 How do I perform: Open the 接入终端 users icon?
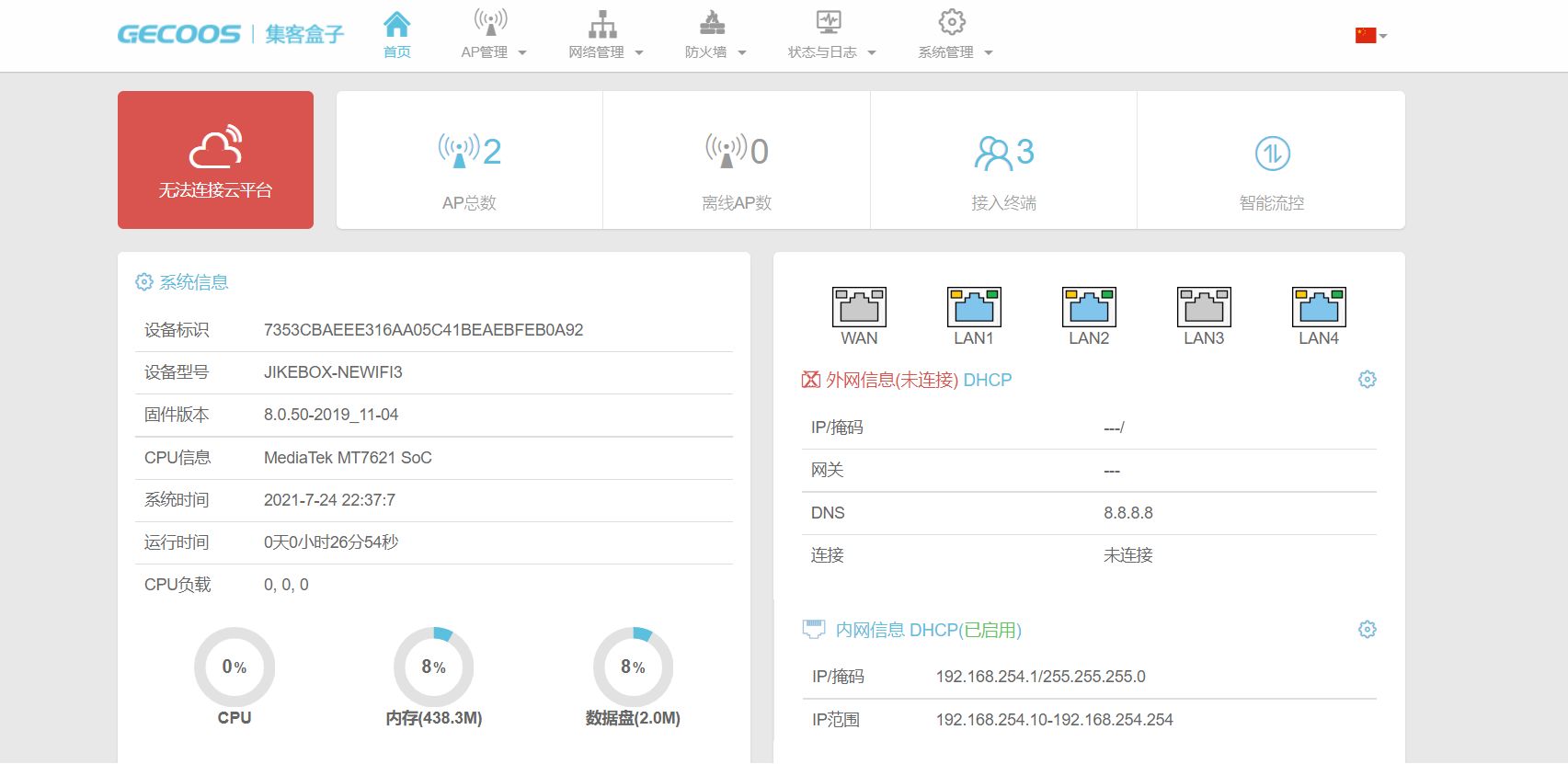(x=992, y=153)
